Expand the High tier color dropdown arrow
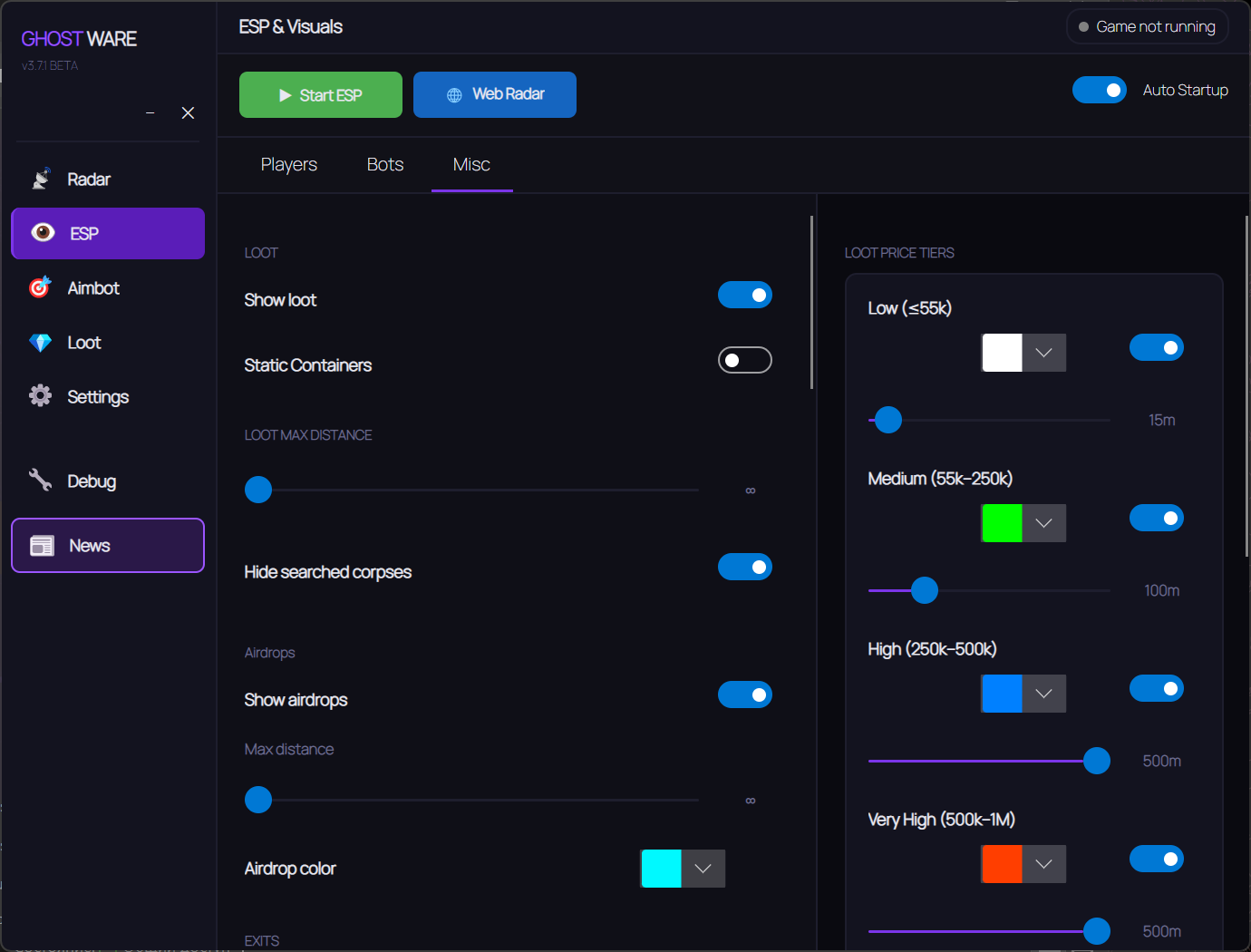This screenshot has height=952, width=1251. pos(1044,694)
